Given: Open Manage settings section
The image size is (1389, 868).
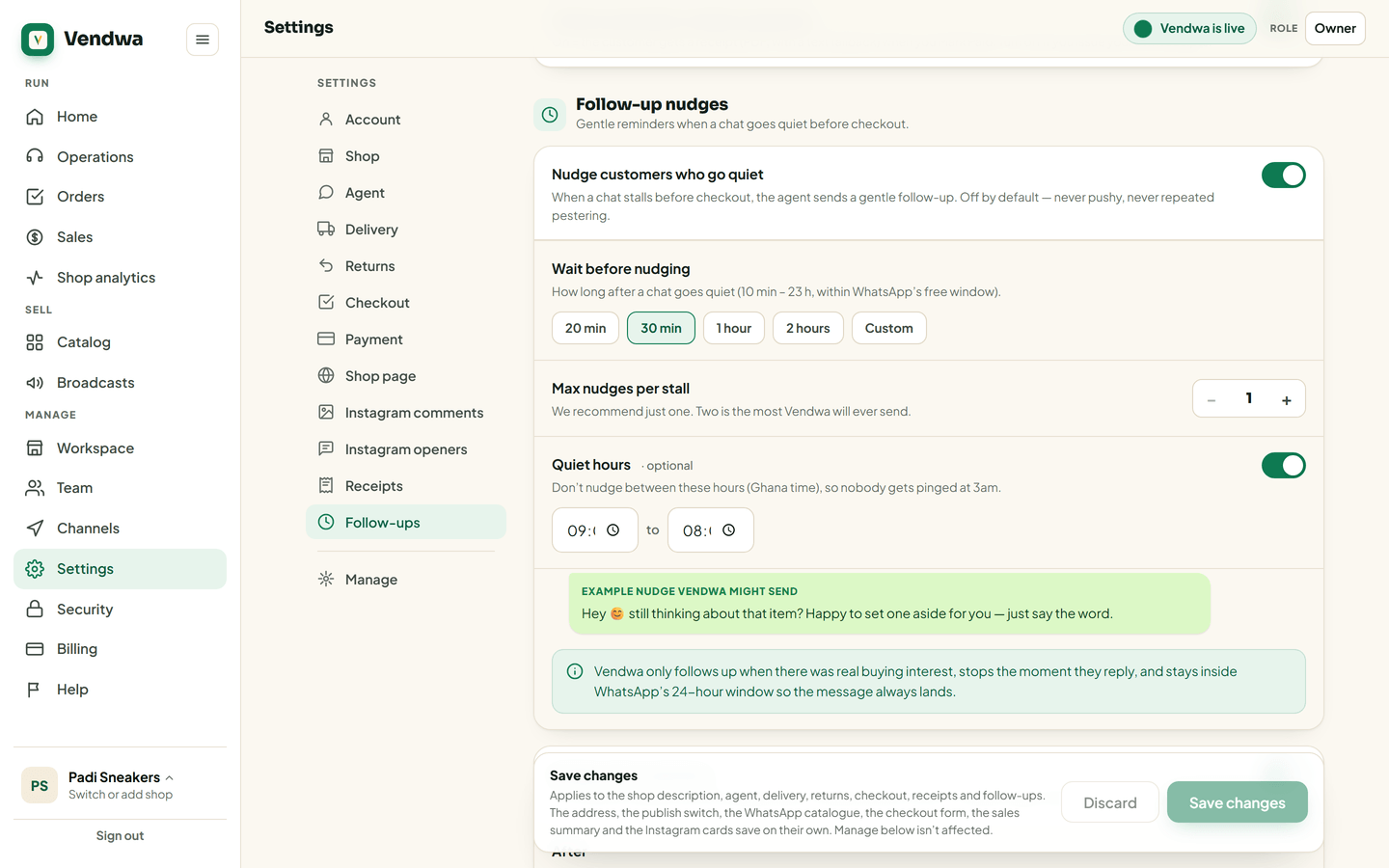Looking at the screenshot, I should (x=406, y=580).
